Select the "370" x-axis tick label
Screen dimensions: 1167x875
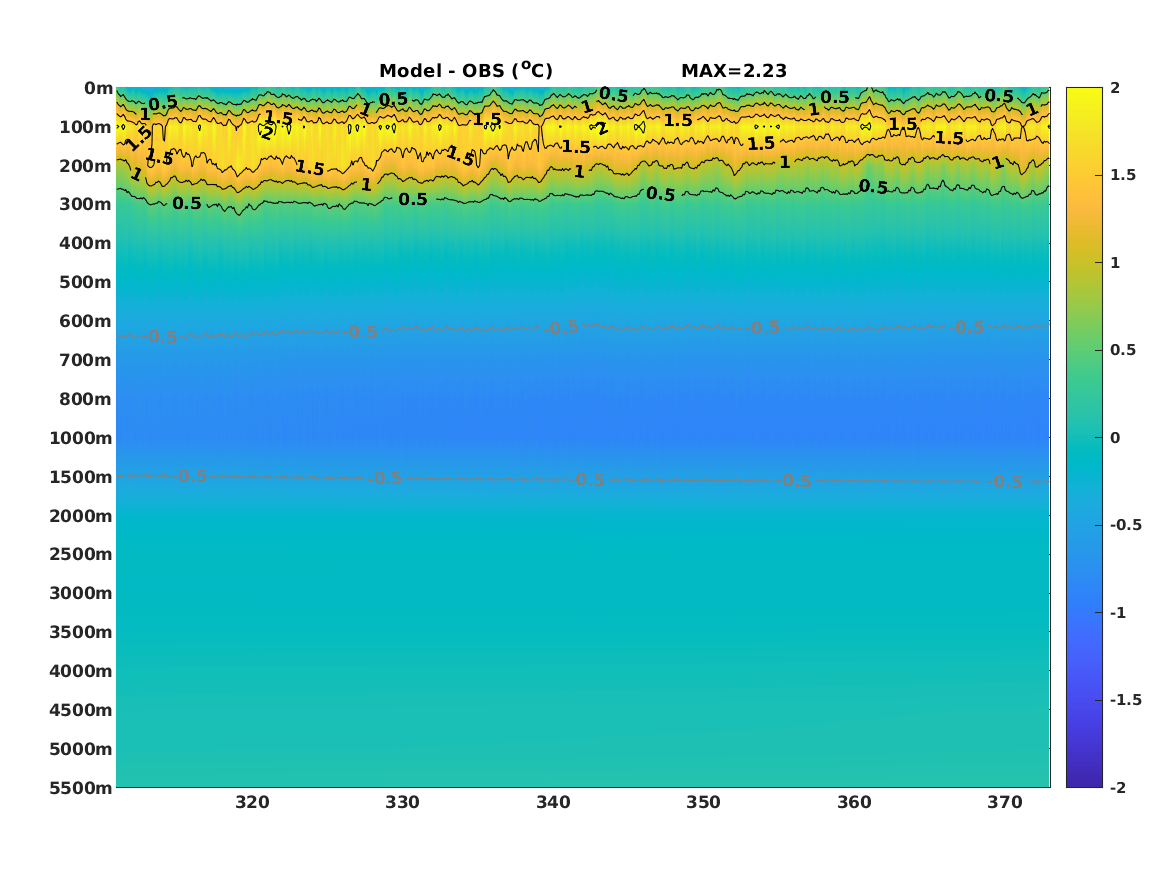click(x=1005, y=802)
